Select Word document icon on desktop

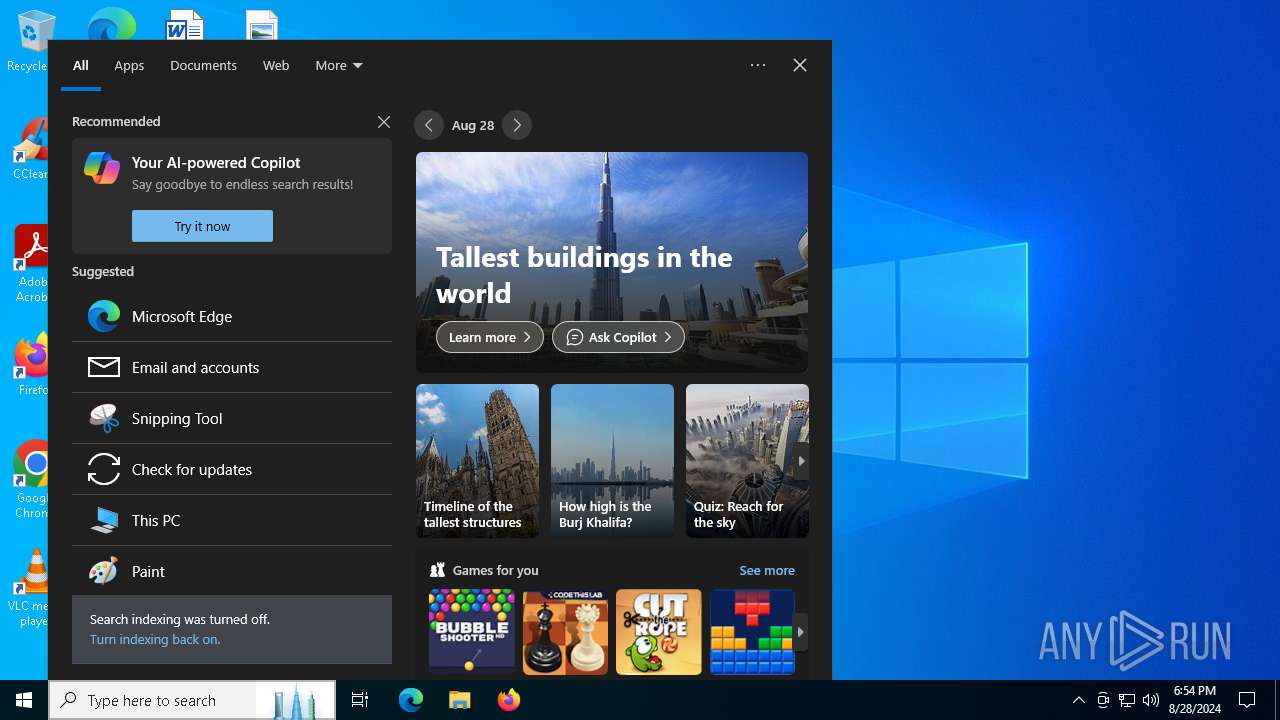[185, 24]
